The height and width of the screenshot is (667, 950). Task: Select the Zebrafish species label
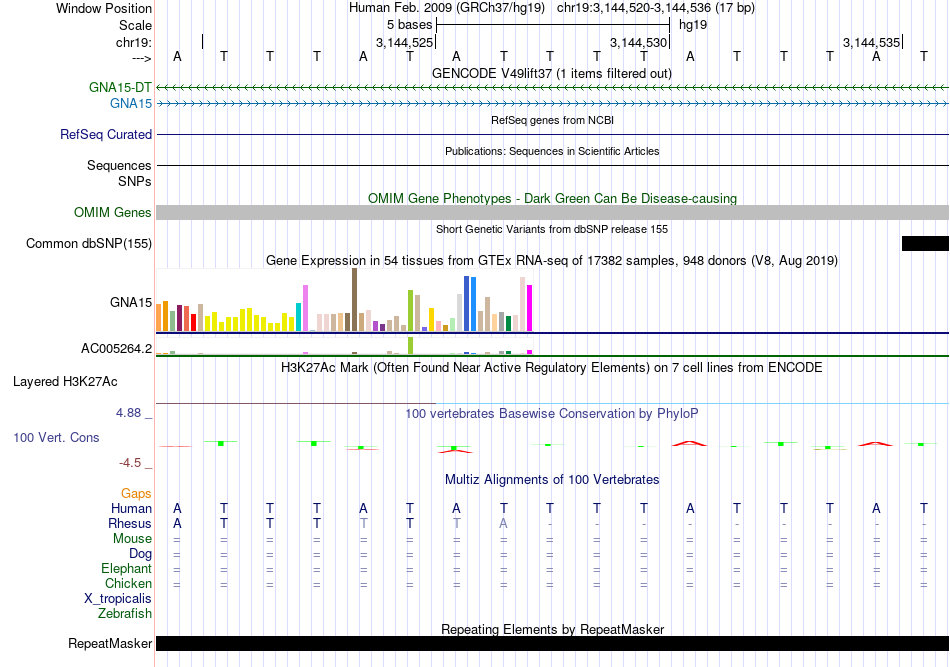125,614
